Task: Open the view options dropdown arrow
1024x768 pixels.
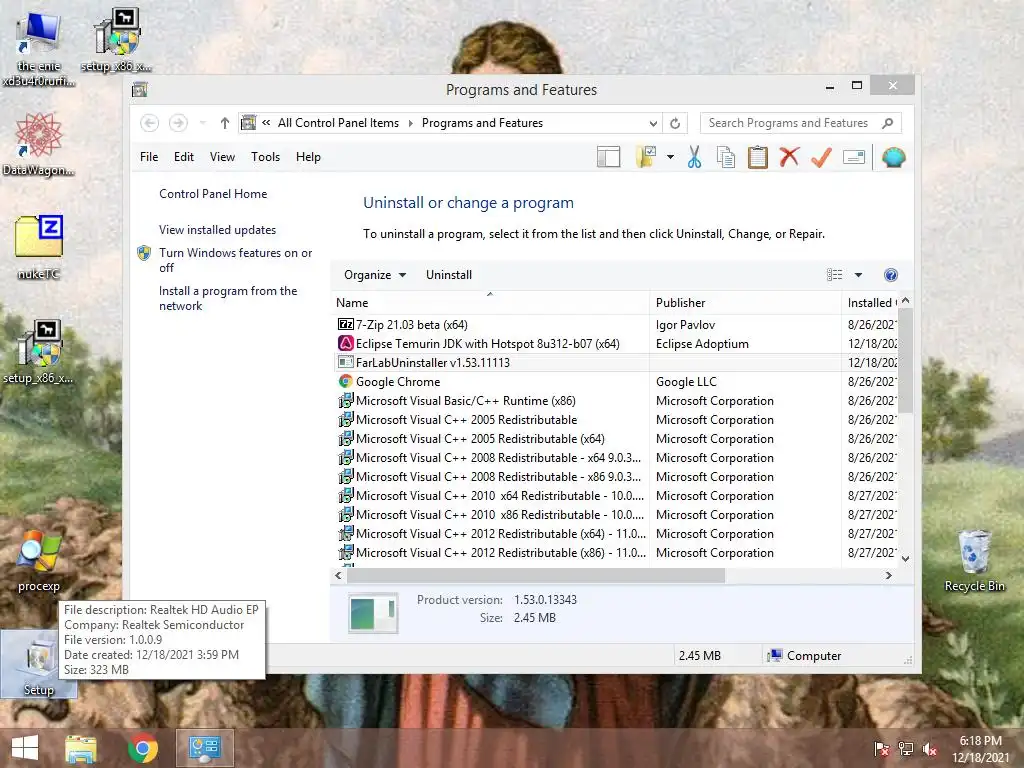Action: pos(858,275)
